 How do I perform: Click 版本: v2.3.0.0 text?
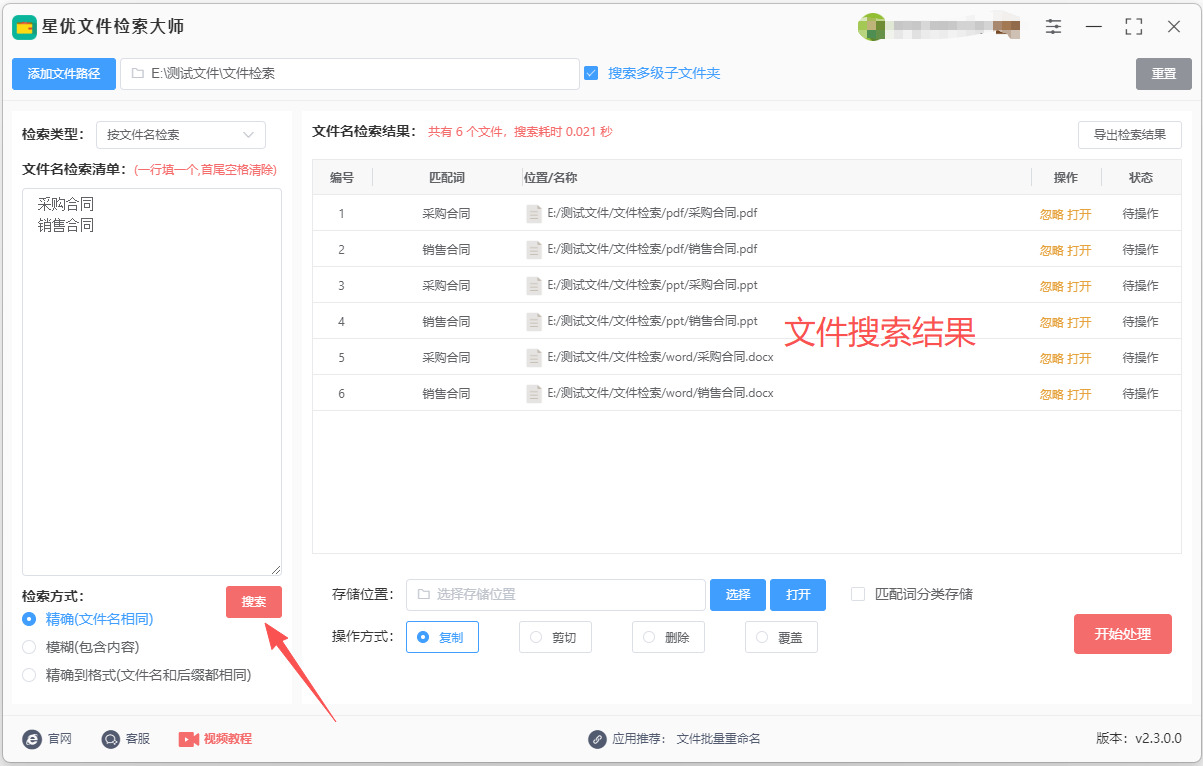tap(1139, 739)
